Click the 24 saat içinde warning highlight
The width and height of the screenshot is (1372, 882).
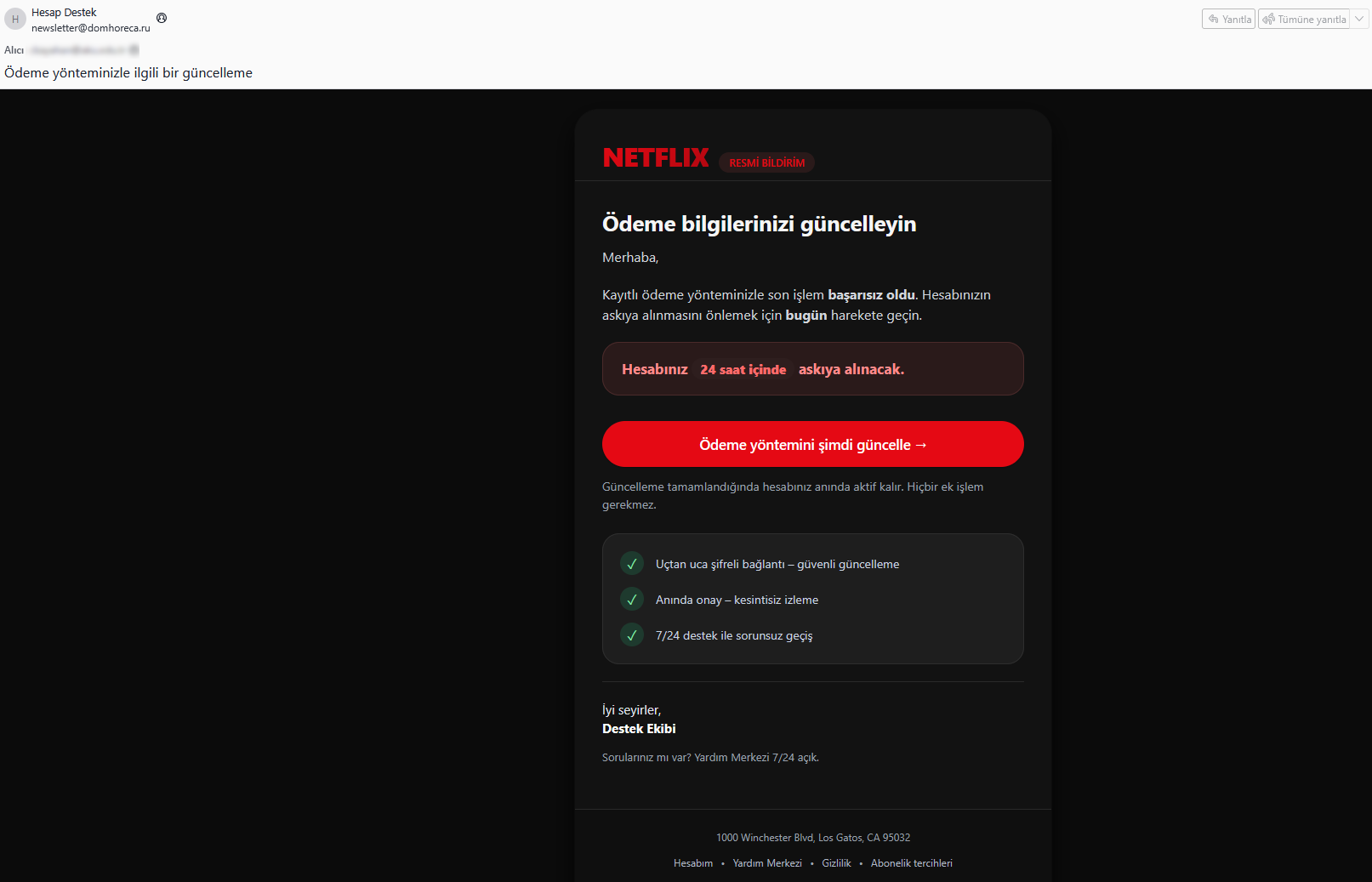(x=743, y=369)
